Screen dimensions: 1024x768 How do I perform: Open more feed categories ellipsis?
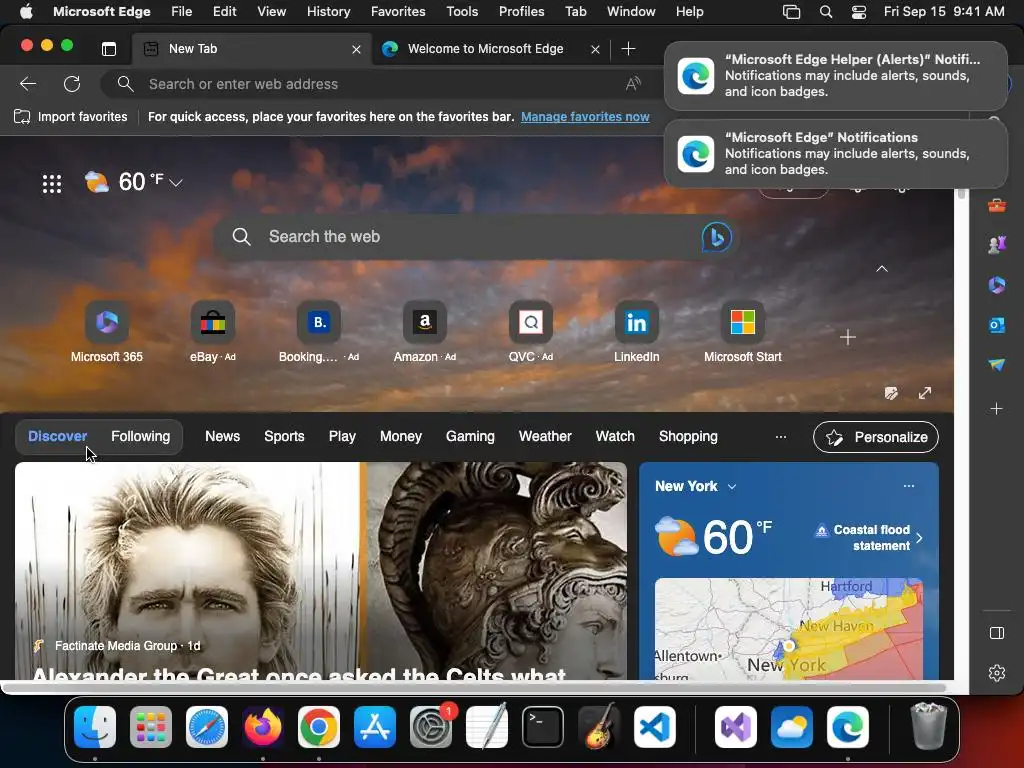coord(780,436)
